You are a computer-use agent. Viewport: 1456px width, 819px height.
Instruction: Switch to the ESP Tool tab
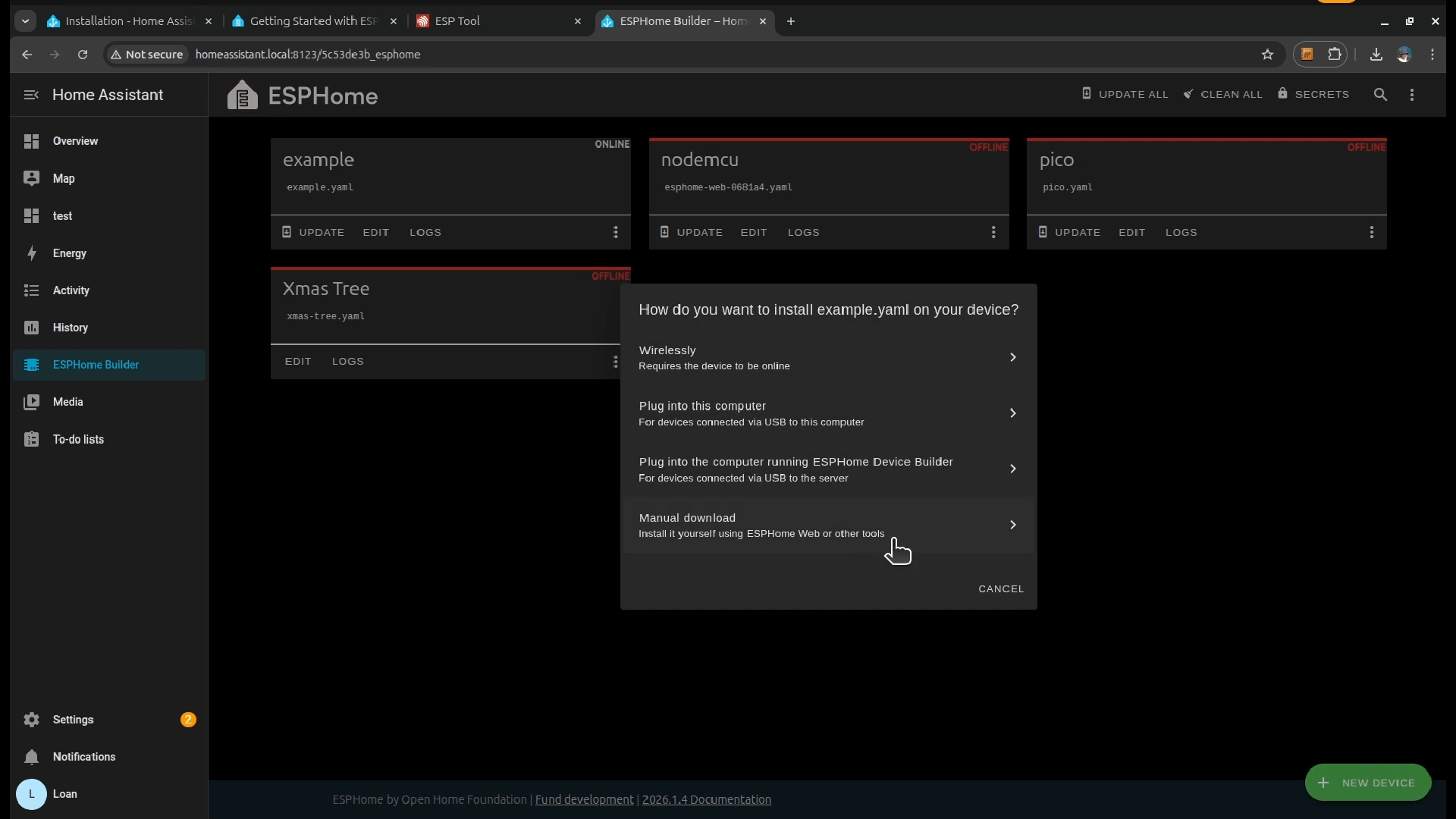click(x=500, y=21)
